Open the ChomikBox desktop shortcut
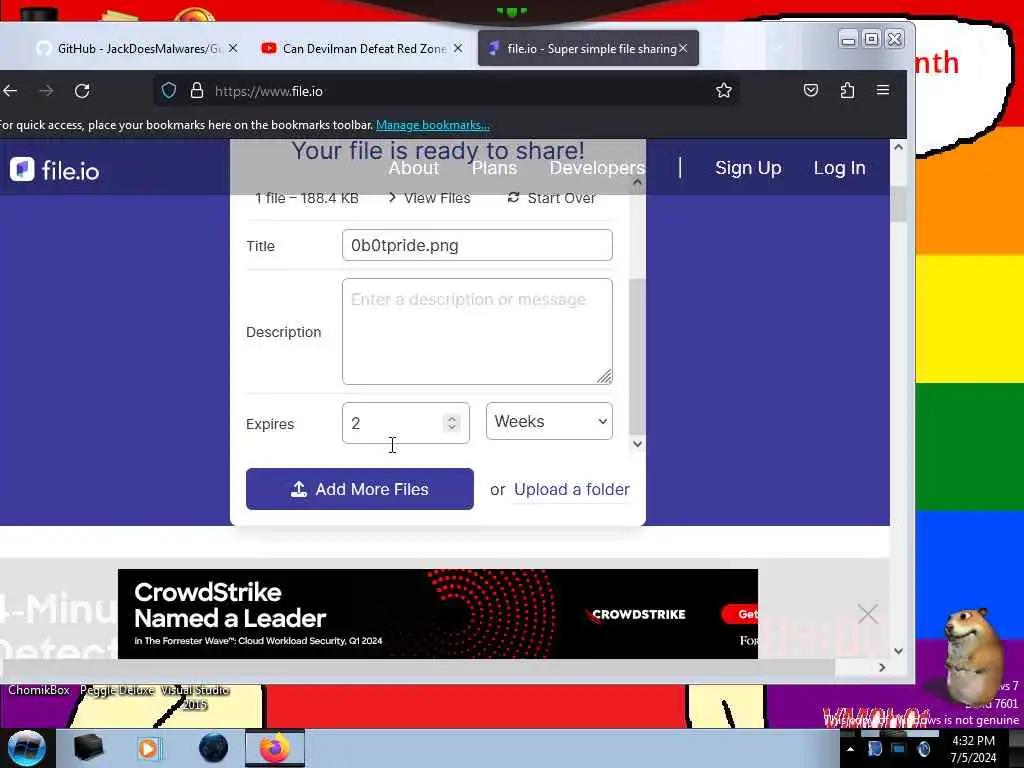Screen dimensions: 1024x768 [39, 690]
